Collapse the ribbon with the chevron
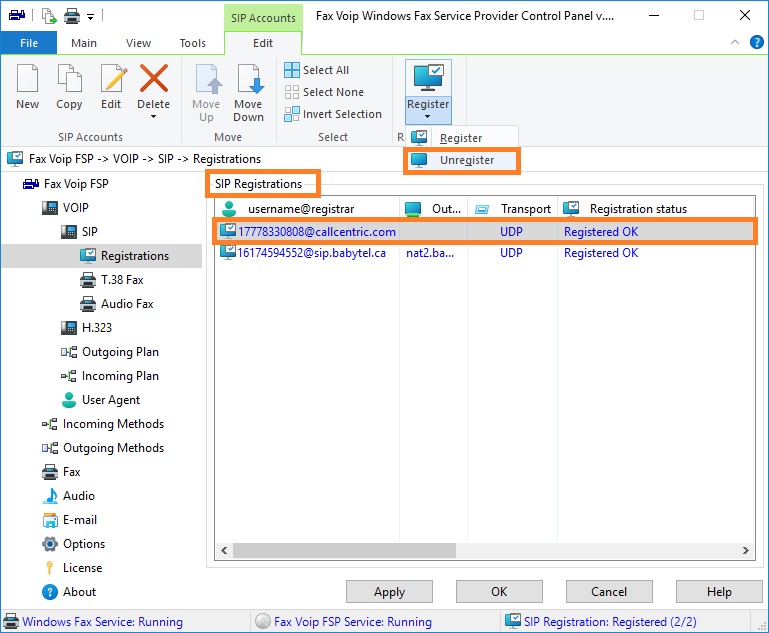 tap(735, 42)
